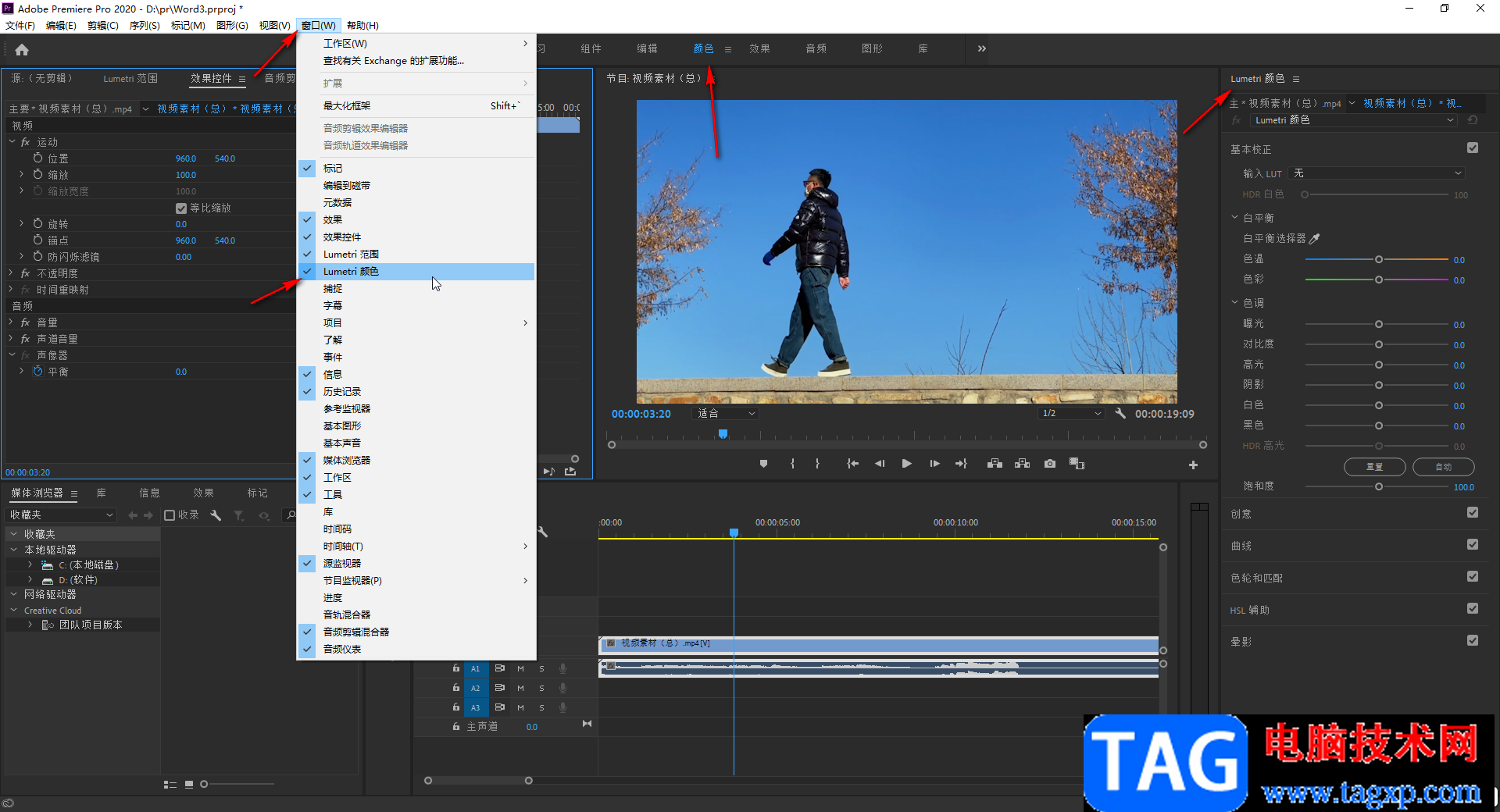This screenshot has width=1500, height=812.
Task: Expand the D: drive tree node
Action: (x=30, y=579)
